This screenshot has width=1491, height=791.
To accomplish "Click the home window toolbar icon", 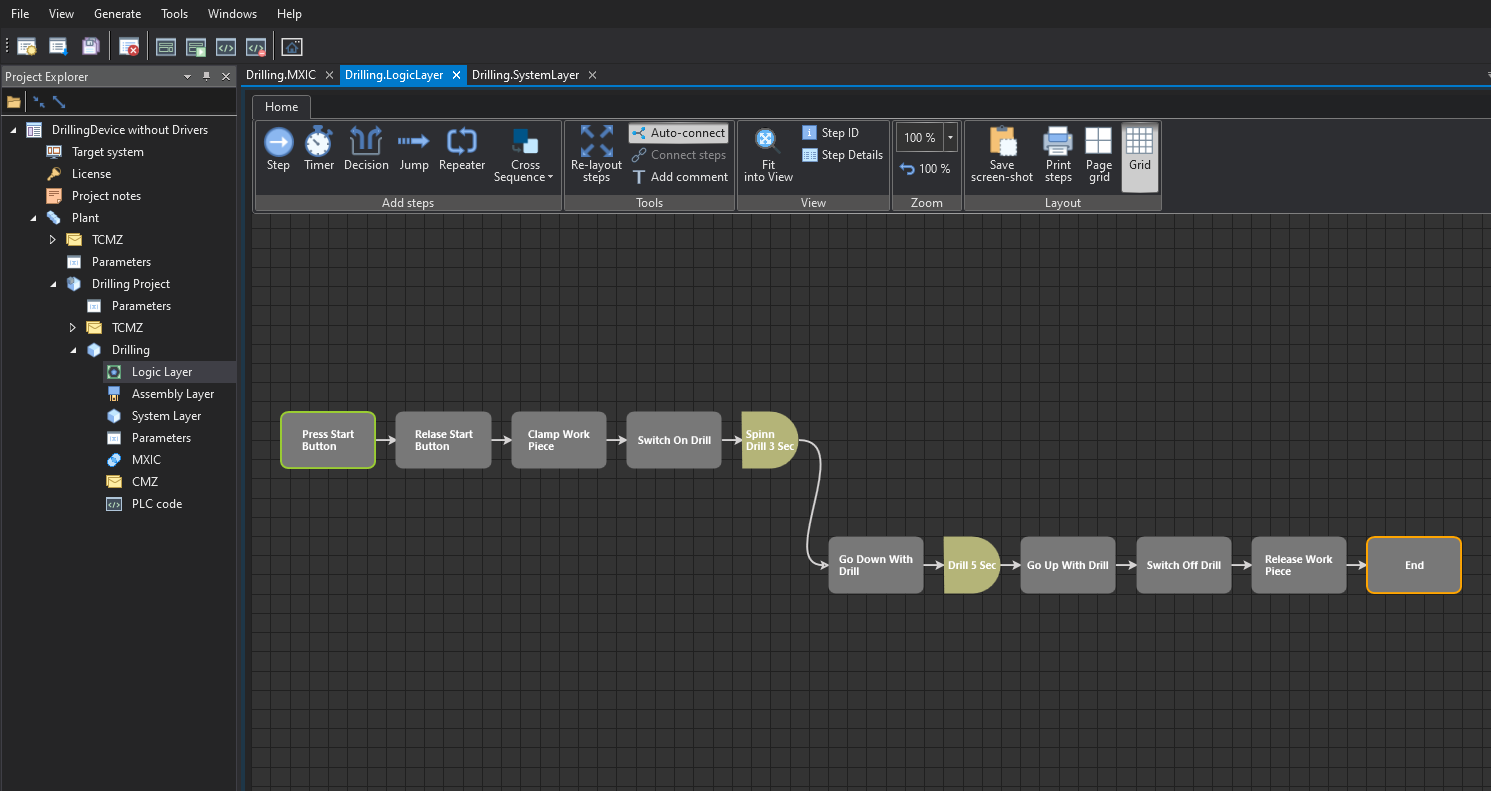I will pyautogui.click(x=291, y=46).
